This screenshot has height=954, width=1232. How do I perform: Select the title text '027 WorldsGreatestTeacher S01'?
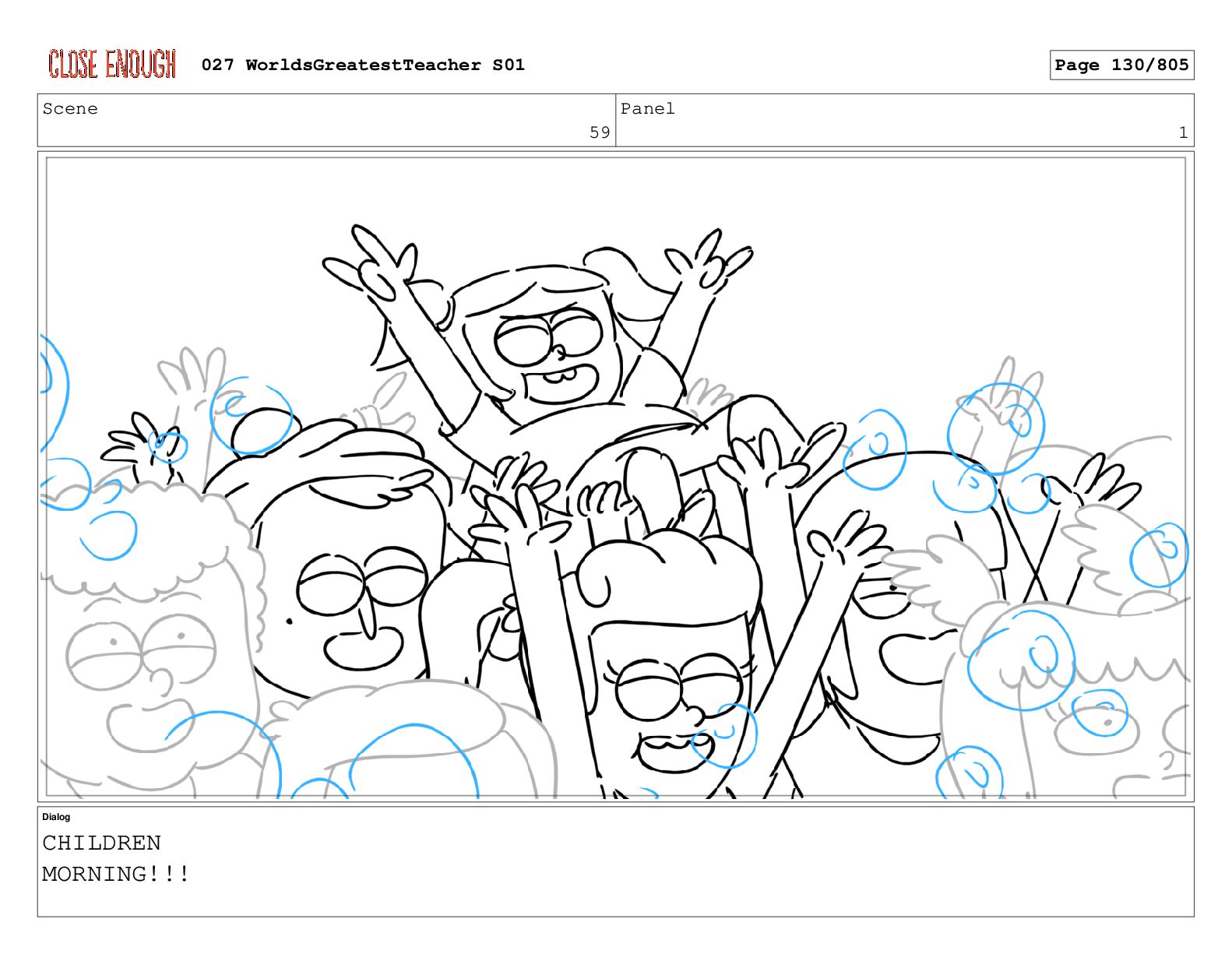pos(363,65)
